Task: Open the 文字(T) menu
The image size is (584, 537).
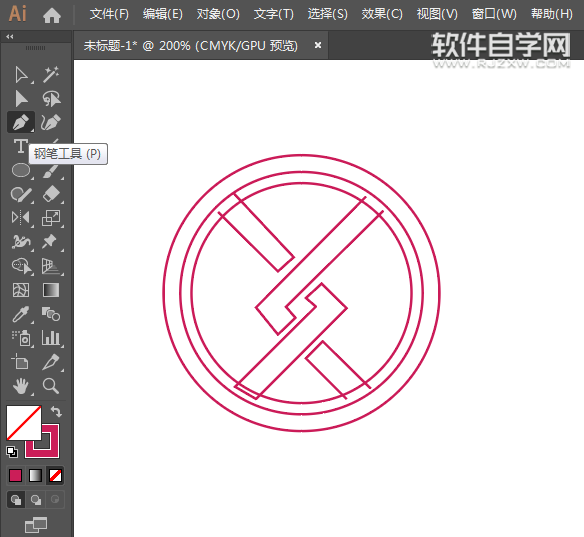Action: (x=274, y=14)
